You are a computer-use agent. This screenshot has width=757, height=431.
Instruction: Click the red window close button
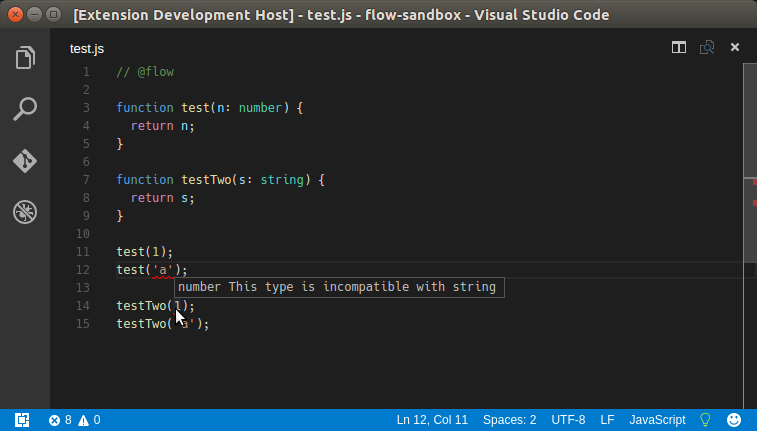(x=15, y=14)
